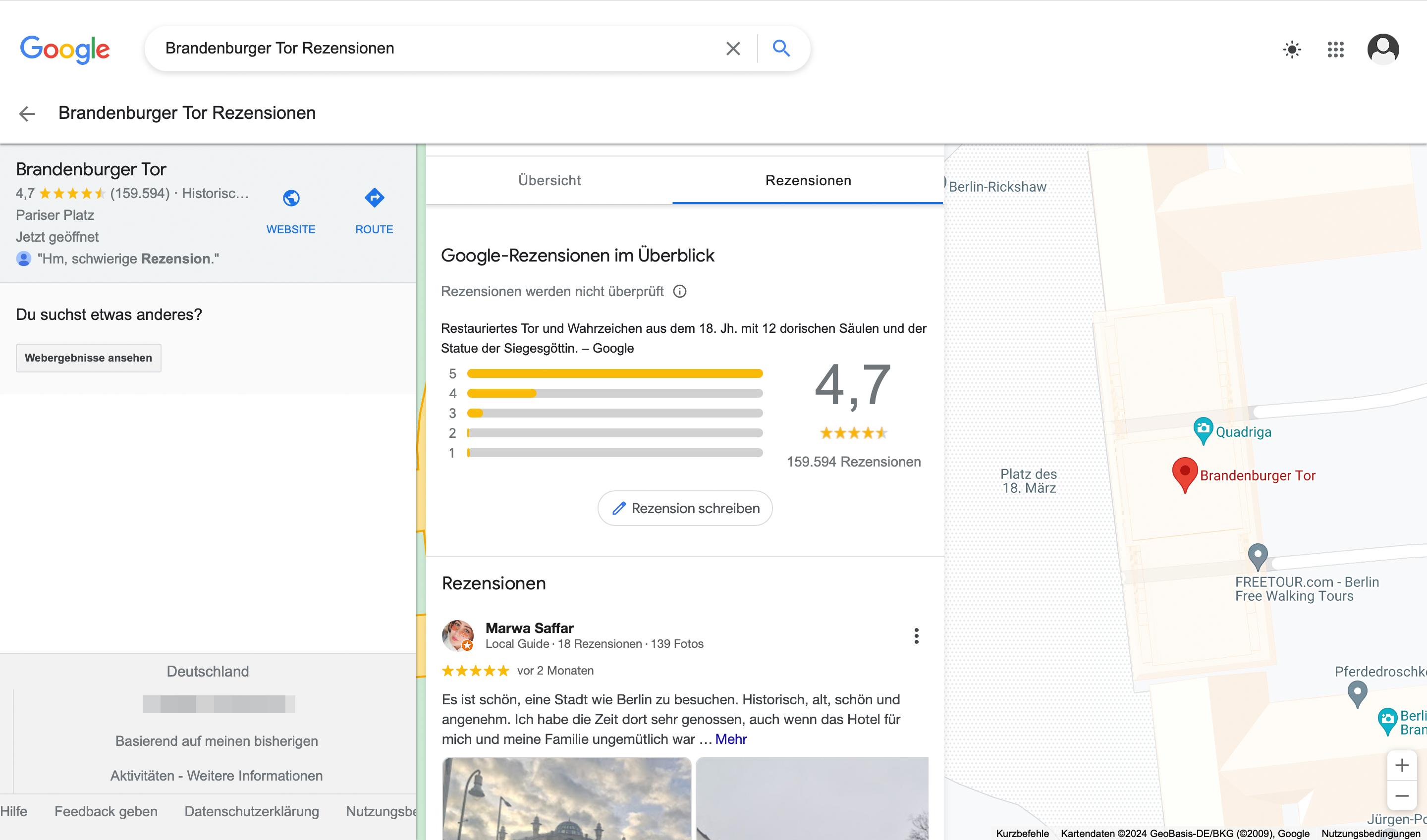Filter by the 4-star rating bar
Image resolution: width=1427 pixels, height=840 pixels.
click(614, 393)
